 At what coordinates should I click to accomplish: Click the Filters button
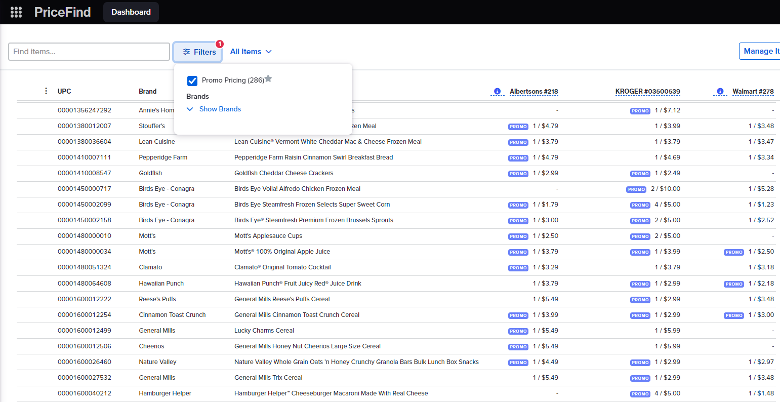pos(198,52)
